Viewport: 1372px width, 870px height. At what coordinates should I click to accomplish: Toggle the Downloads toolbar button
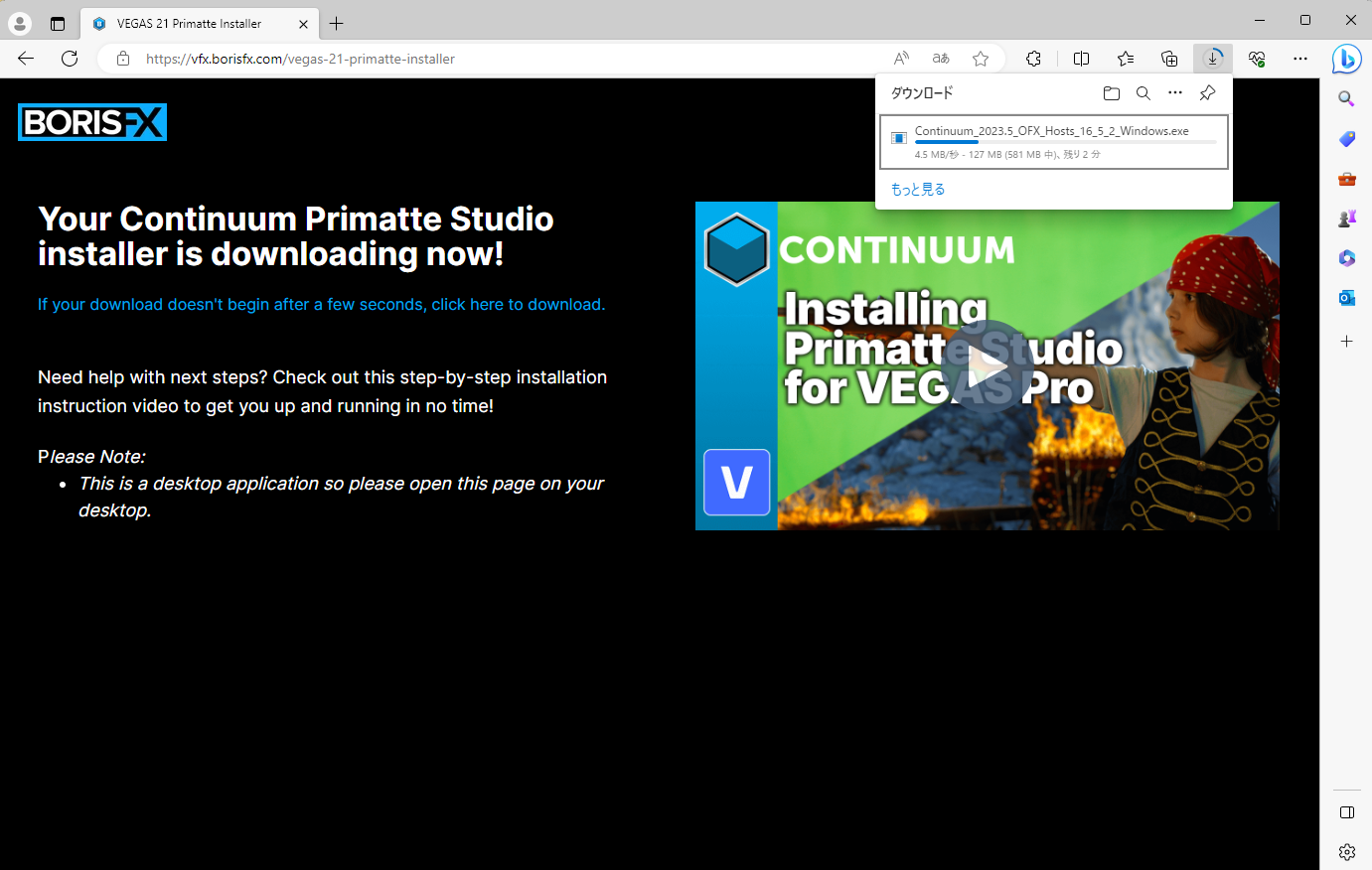[x=1213, y=59]
